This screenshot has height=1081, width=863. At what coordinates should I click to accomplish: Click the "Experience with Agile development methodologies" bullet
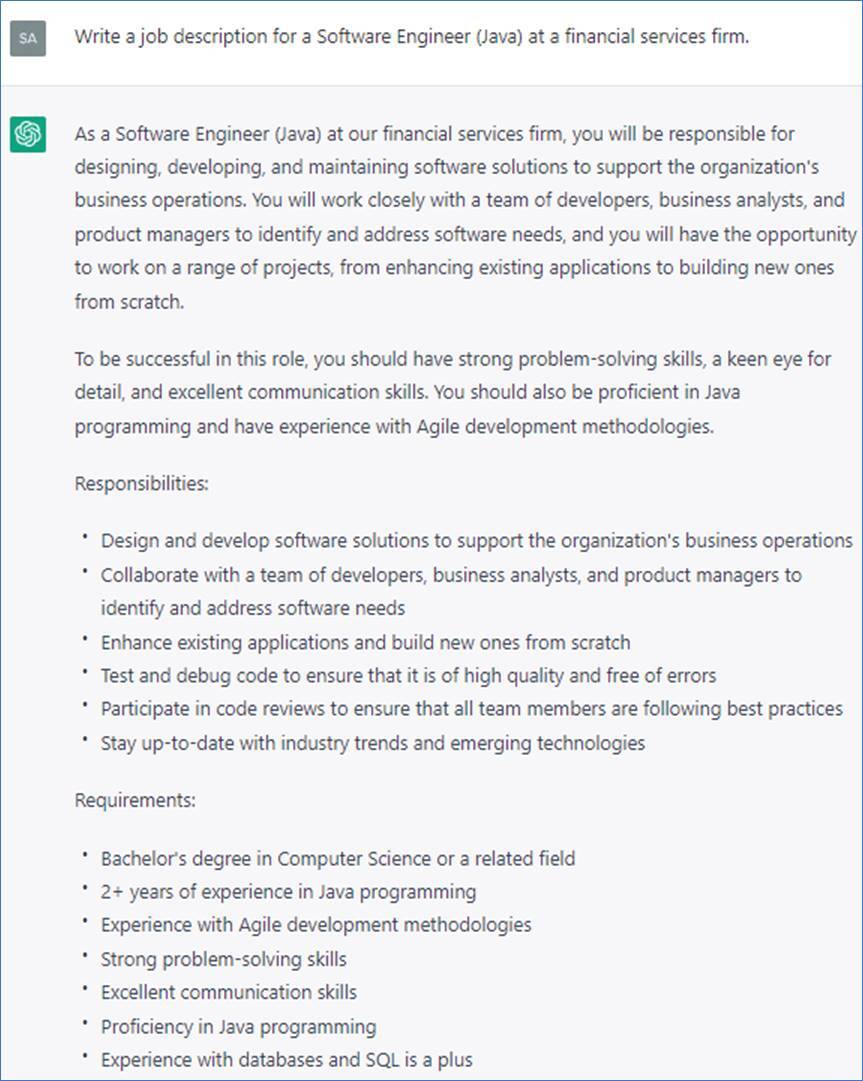[316, 925]
